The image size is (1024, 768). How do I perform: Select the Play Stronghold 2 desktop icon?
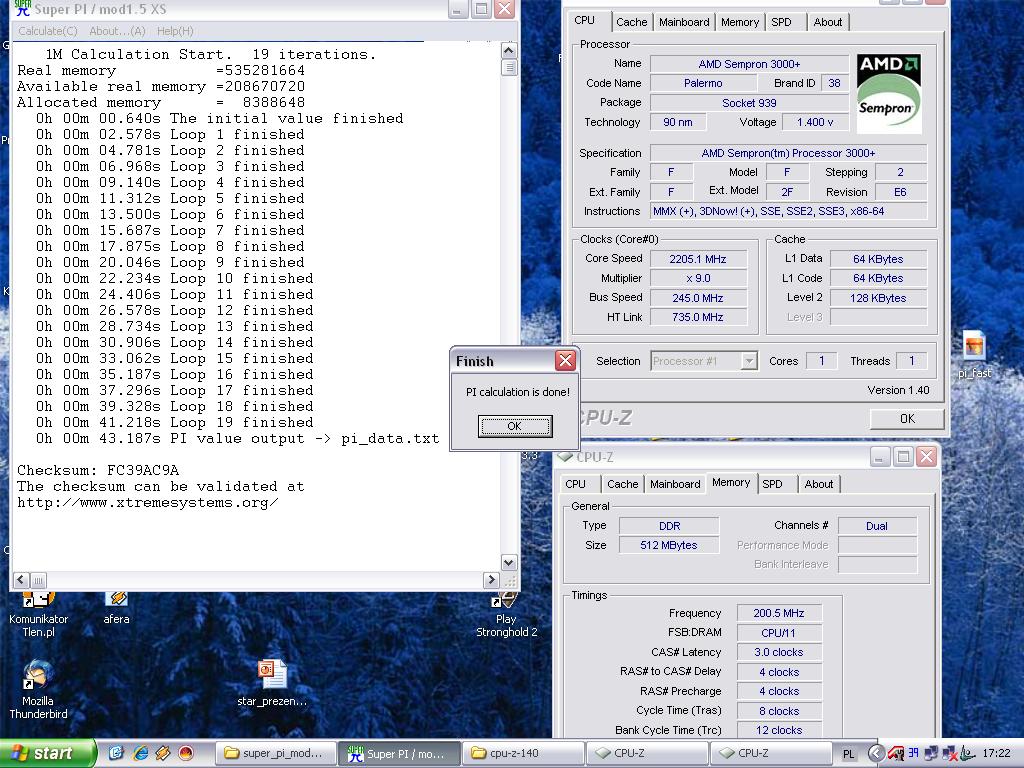click(x=506, y=615)
